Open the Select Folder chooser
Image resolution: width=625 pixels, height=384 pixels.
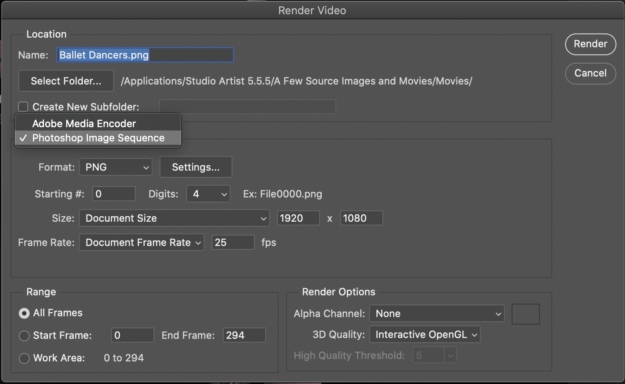click(66, 81)
